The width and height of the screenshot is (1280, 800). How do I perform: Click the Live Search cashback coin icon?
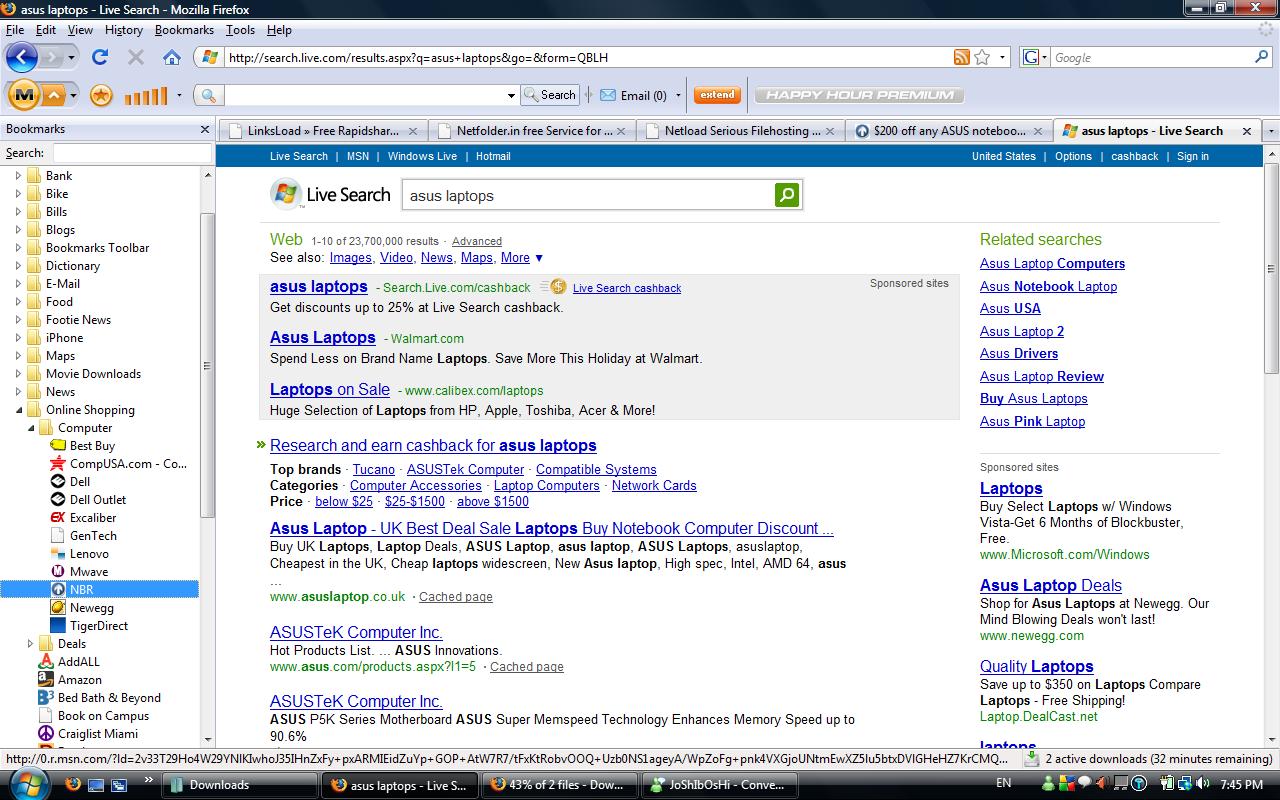click(x=556, y=287)
